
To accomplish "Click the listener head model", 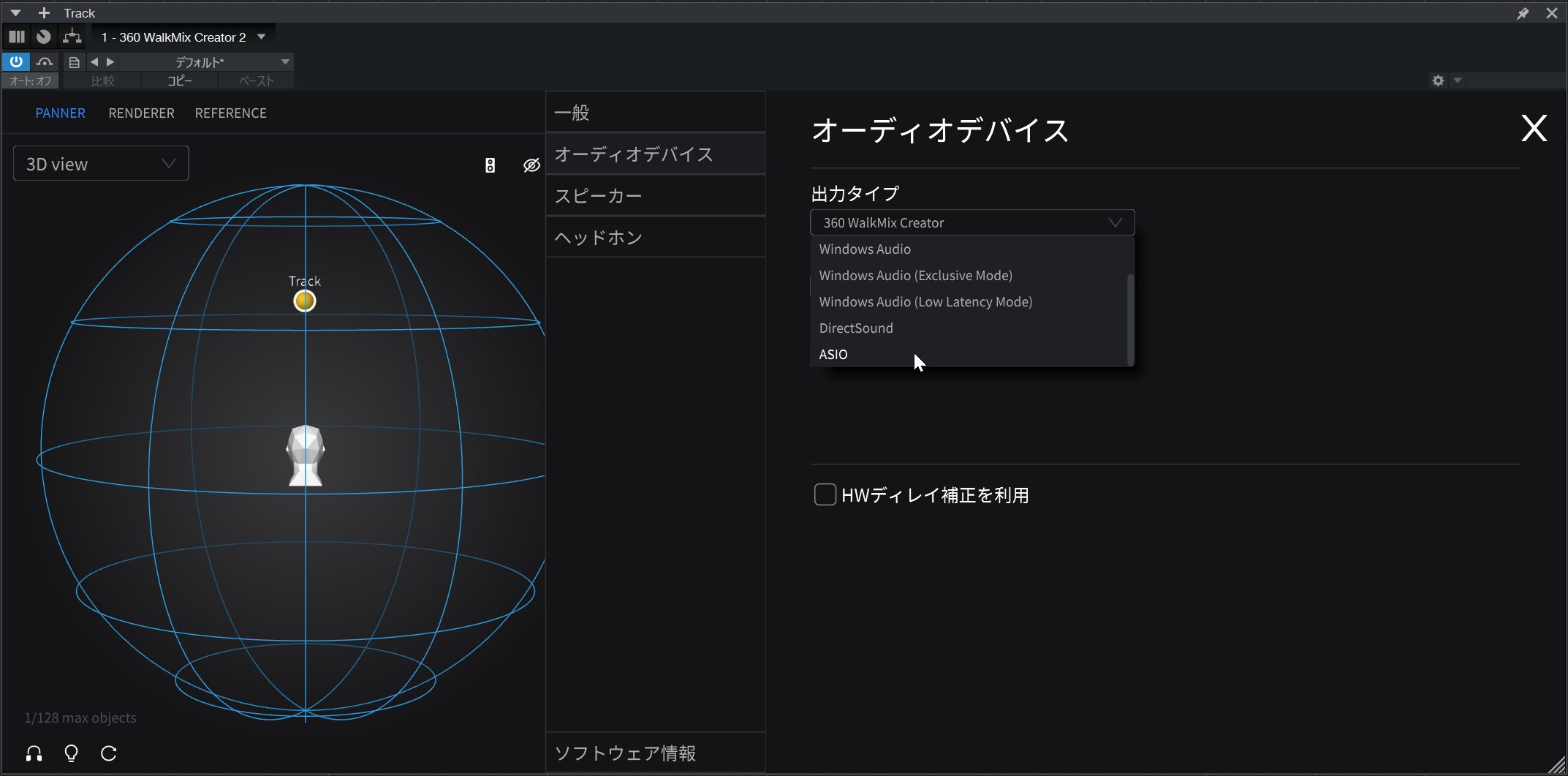I will (x=306, y=456).
